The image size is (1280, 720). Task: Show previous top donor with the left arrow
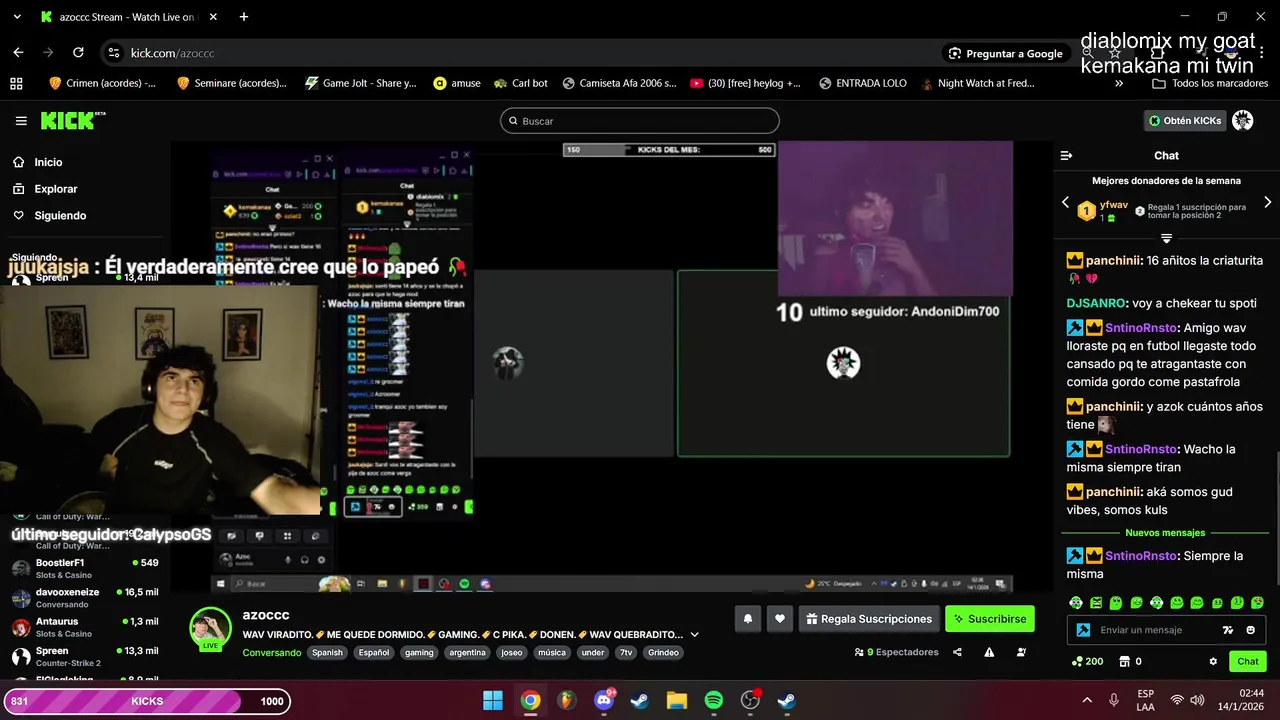[1065, 202]
